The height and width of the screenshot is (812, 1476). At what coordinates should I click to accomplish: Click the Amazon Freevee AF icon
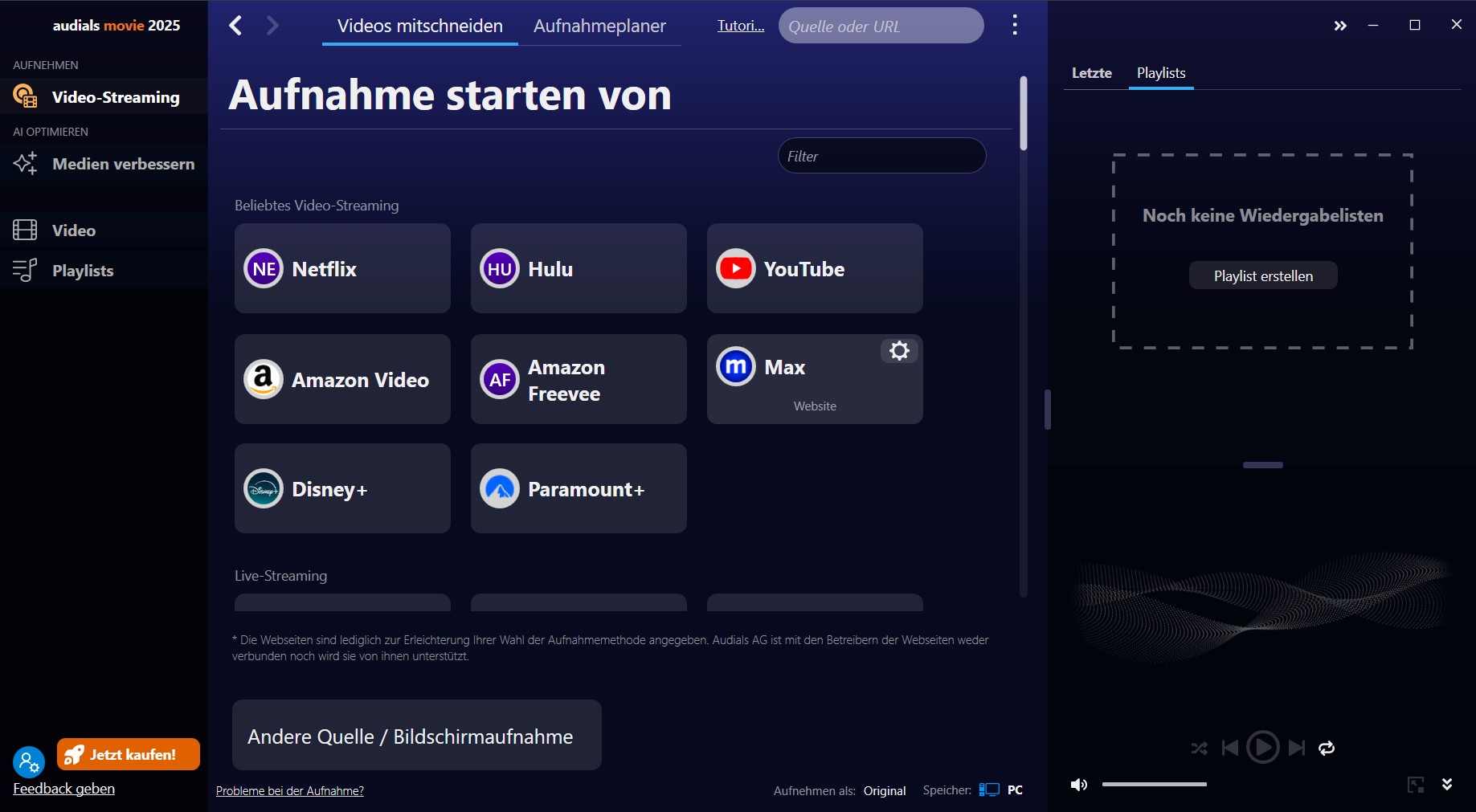pos(500,379)
